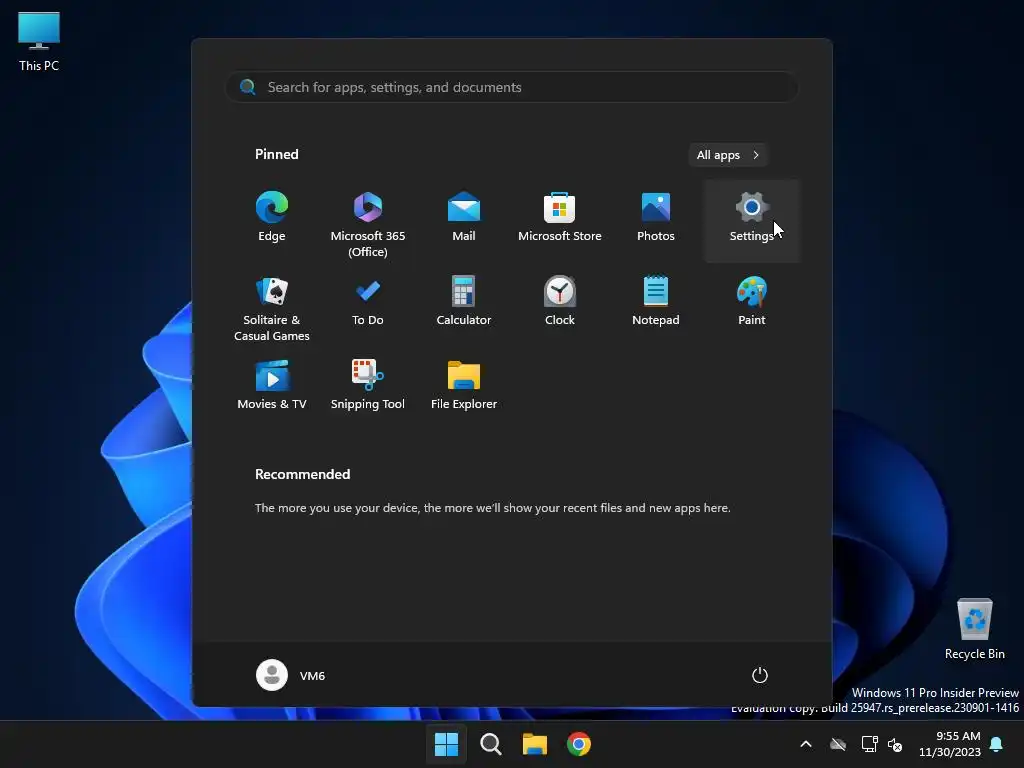1024x768 pixels.
Task: Expand the All apps list
Action: [728, 155]
